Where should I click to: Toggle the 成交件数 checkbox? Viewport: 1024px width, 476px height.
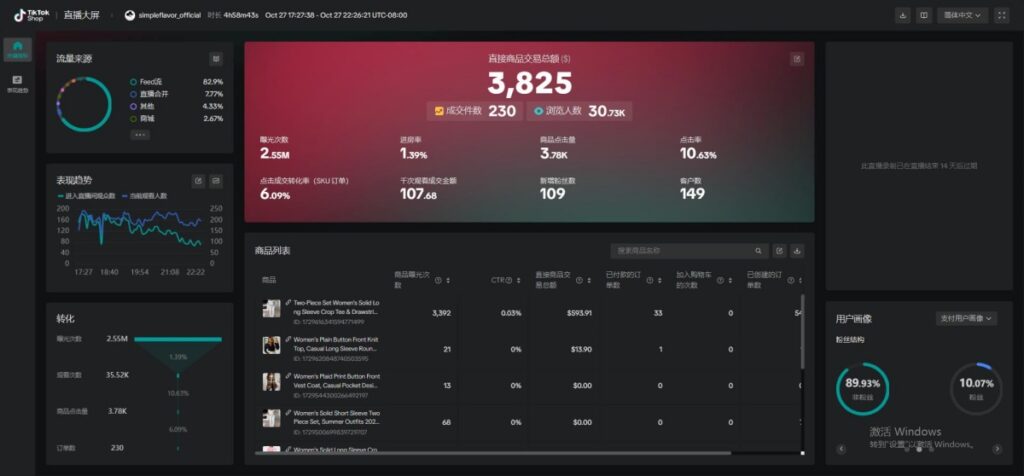[x=438, y=112]
